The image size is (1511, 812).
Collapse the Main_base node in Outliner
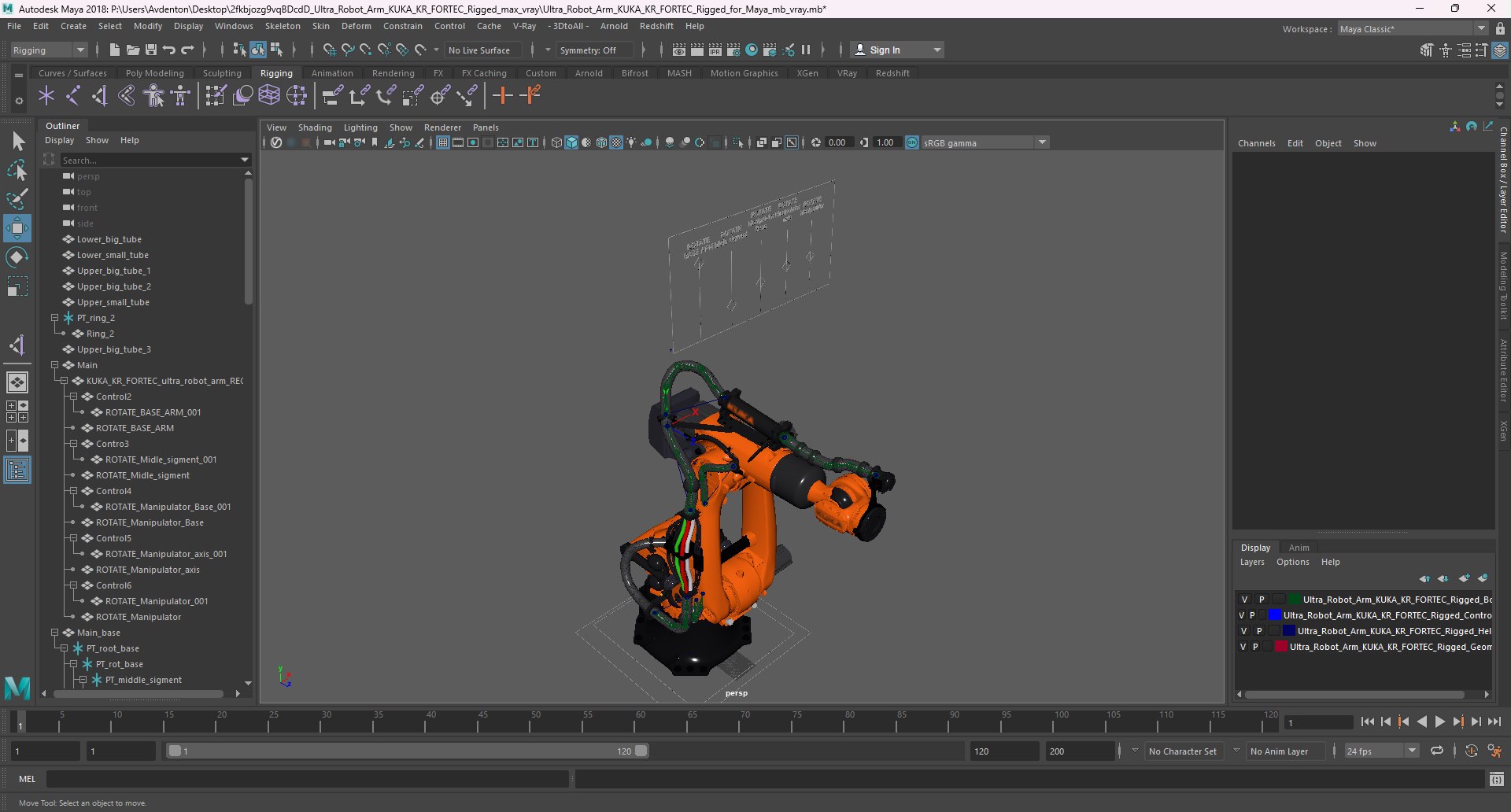click(55, 633)
